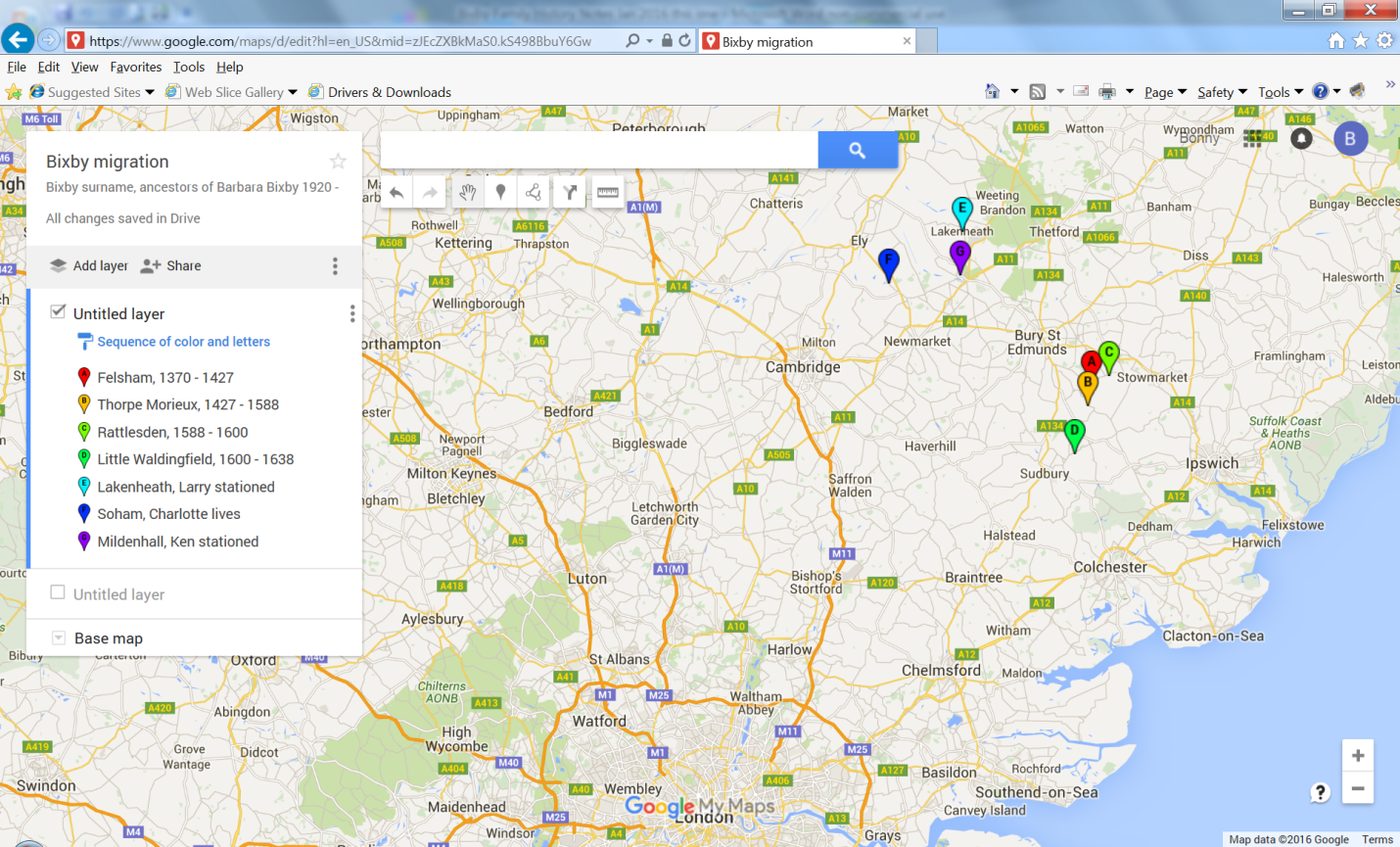Click the purple G marker on map
This screenshot has width=1400, height=847.
point(960,255)
